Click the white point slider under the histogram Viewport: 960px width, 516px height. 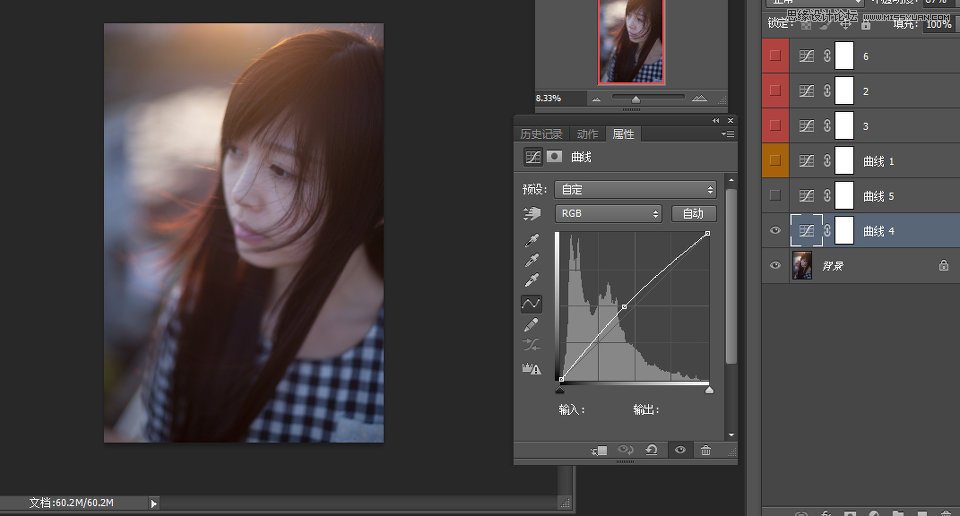point(709,390)
